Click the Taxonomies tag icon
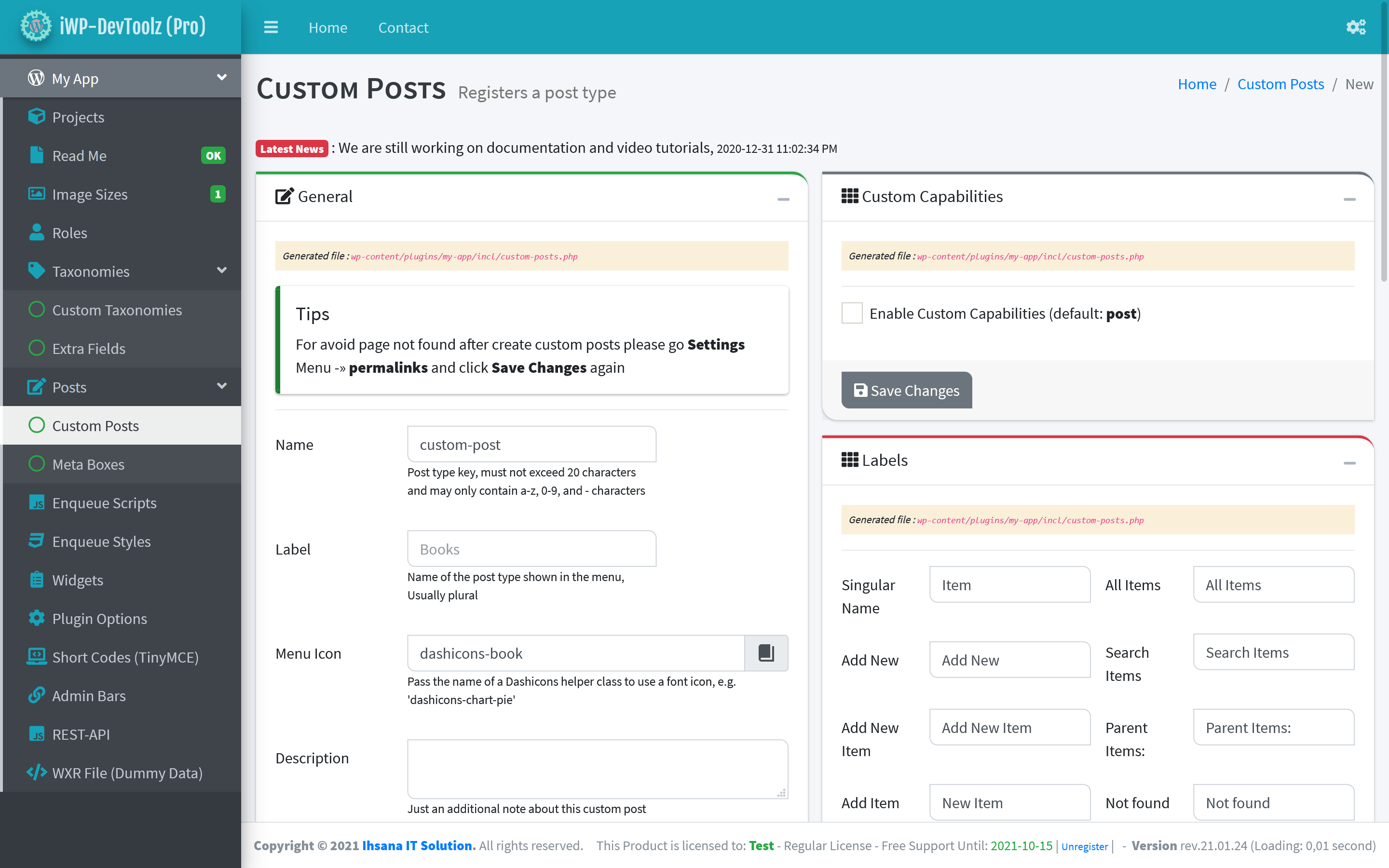 (x=36, y=271)
